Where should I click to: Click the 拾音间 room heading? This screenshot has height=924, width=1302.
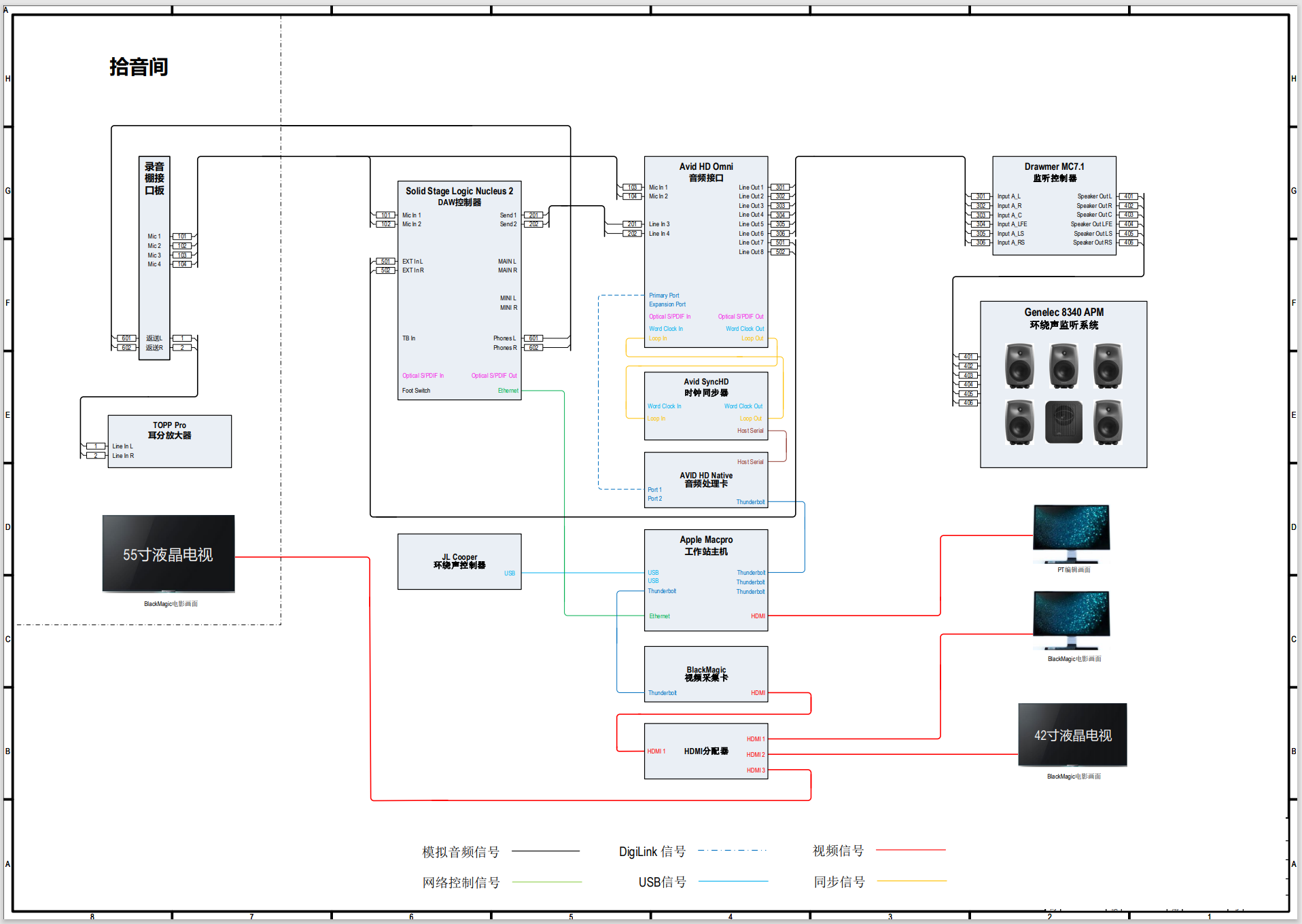coord(139,67)
